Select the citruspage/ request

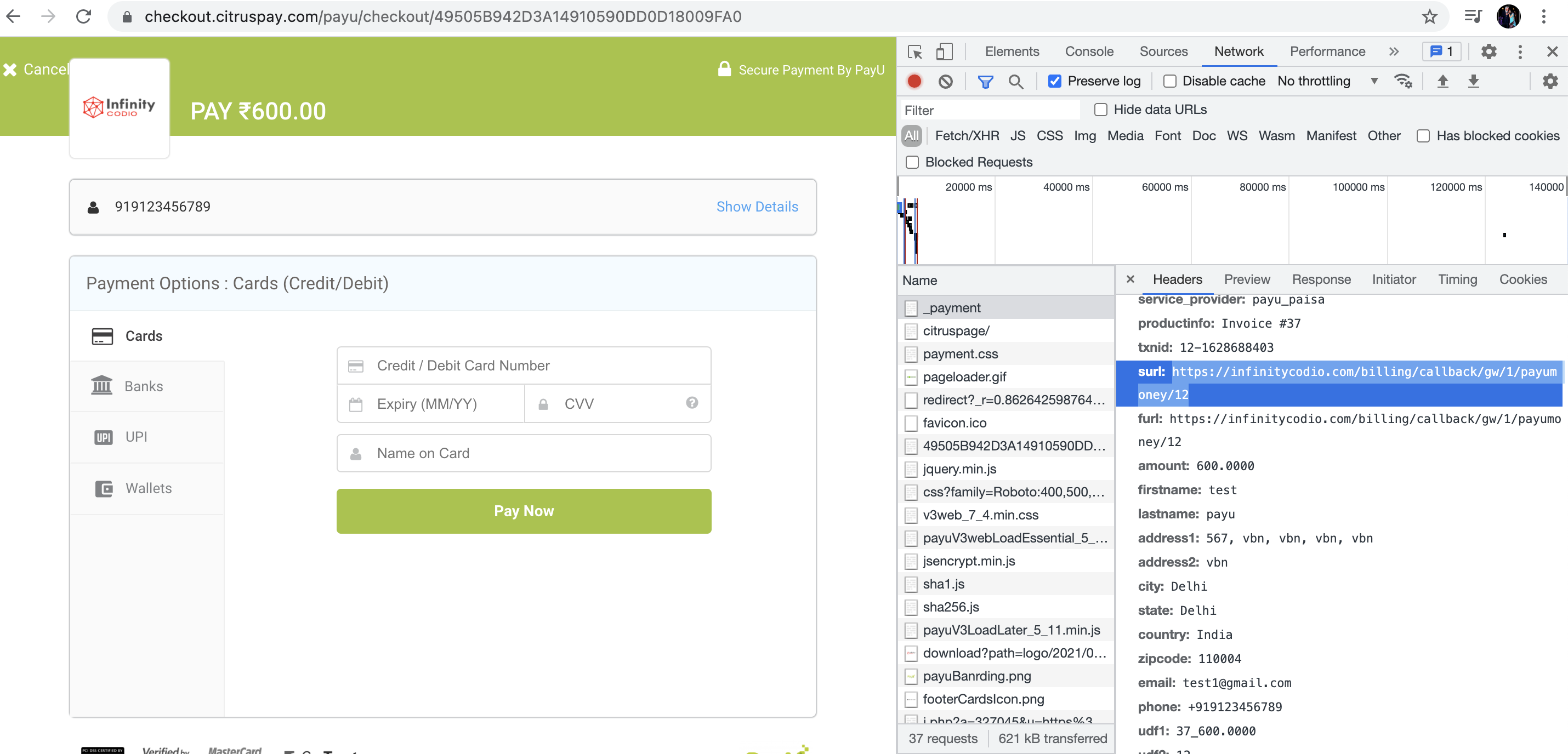coord(1005,330)
